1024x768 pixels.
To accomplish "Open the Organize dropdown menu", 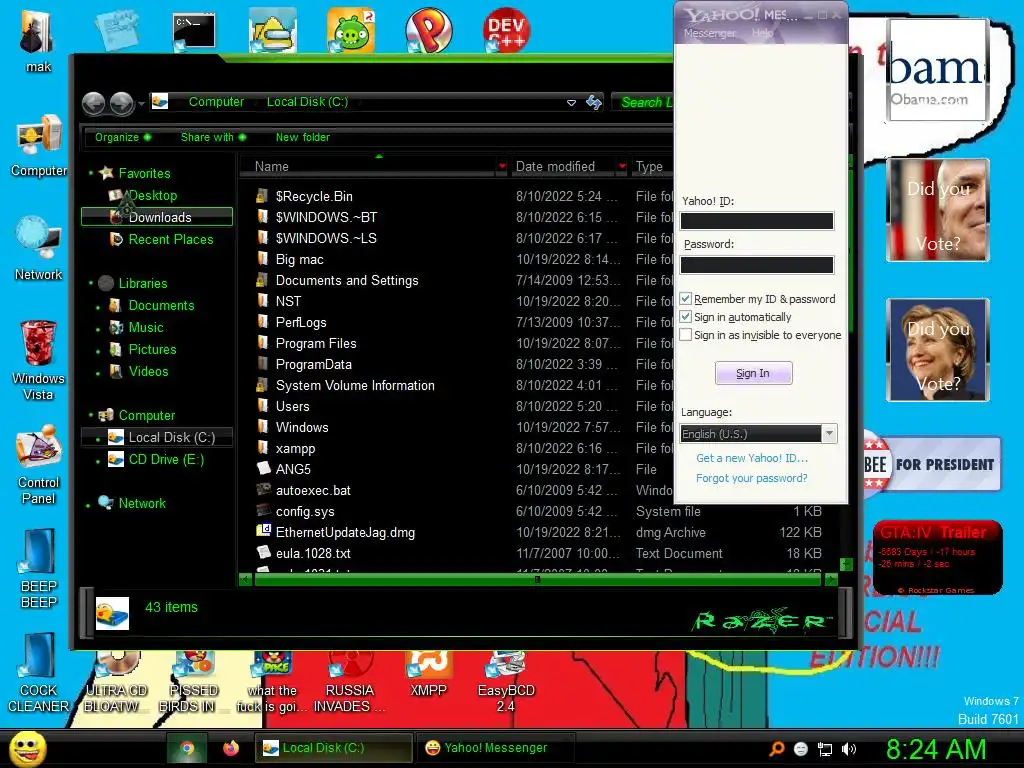I will [x=123, y=137].
